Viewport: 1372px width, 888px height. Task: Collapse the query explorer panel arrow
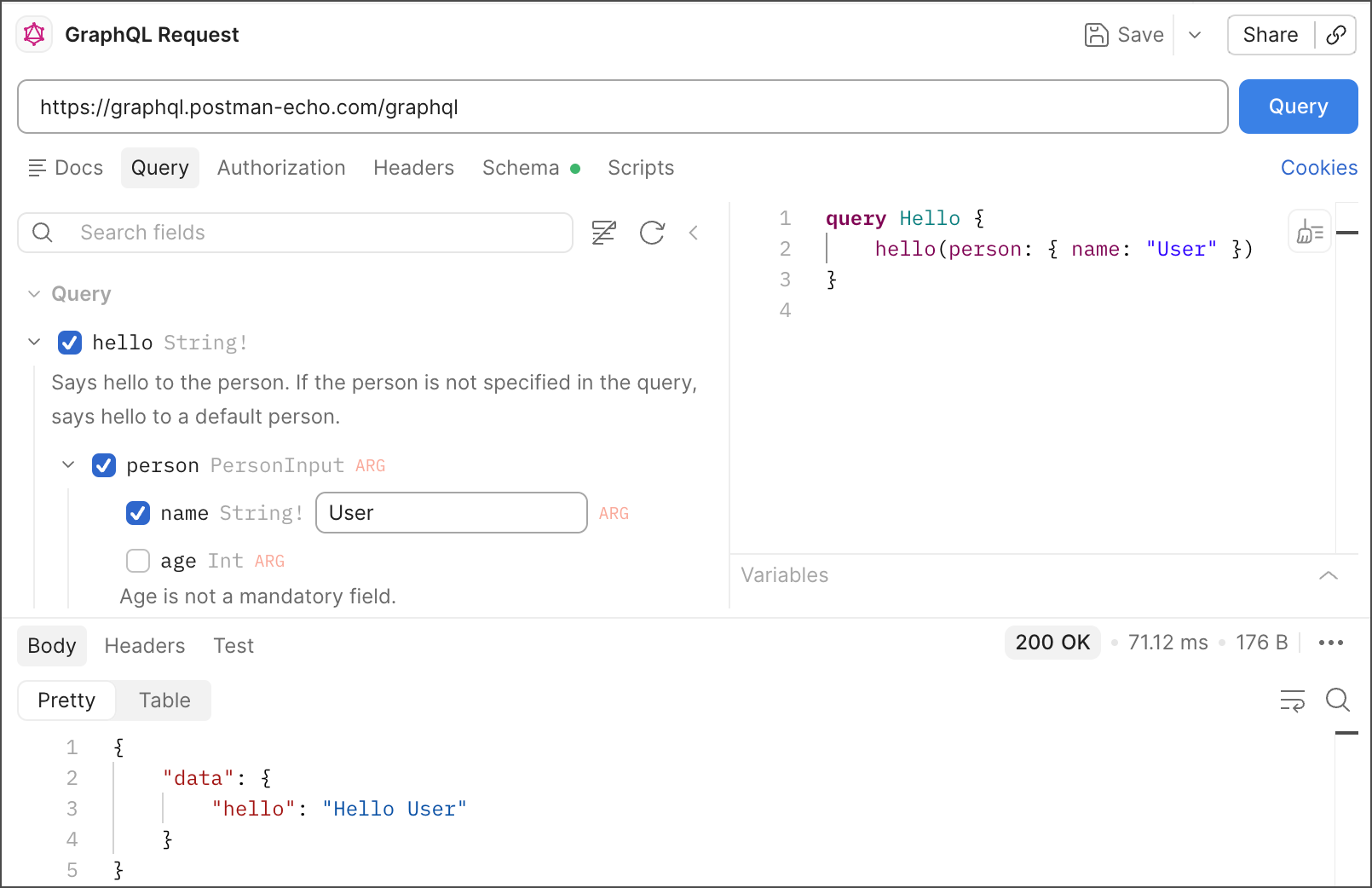(694, 233)
